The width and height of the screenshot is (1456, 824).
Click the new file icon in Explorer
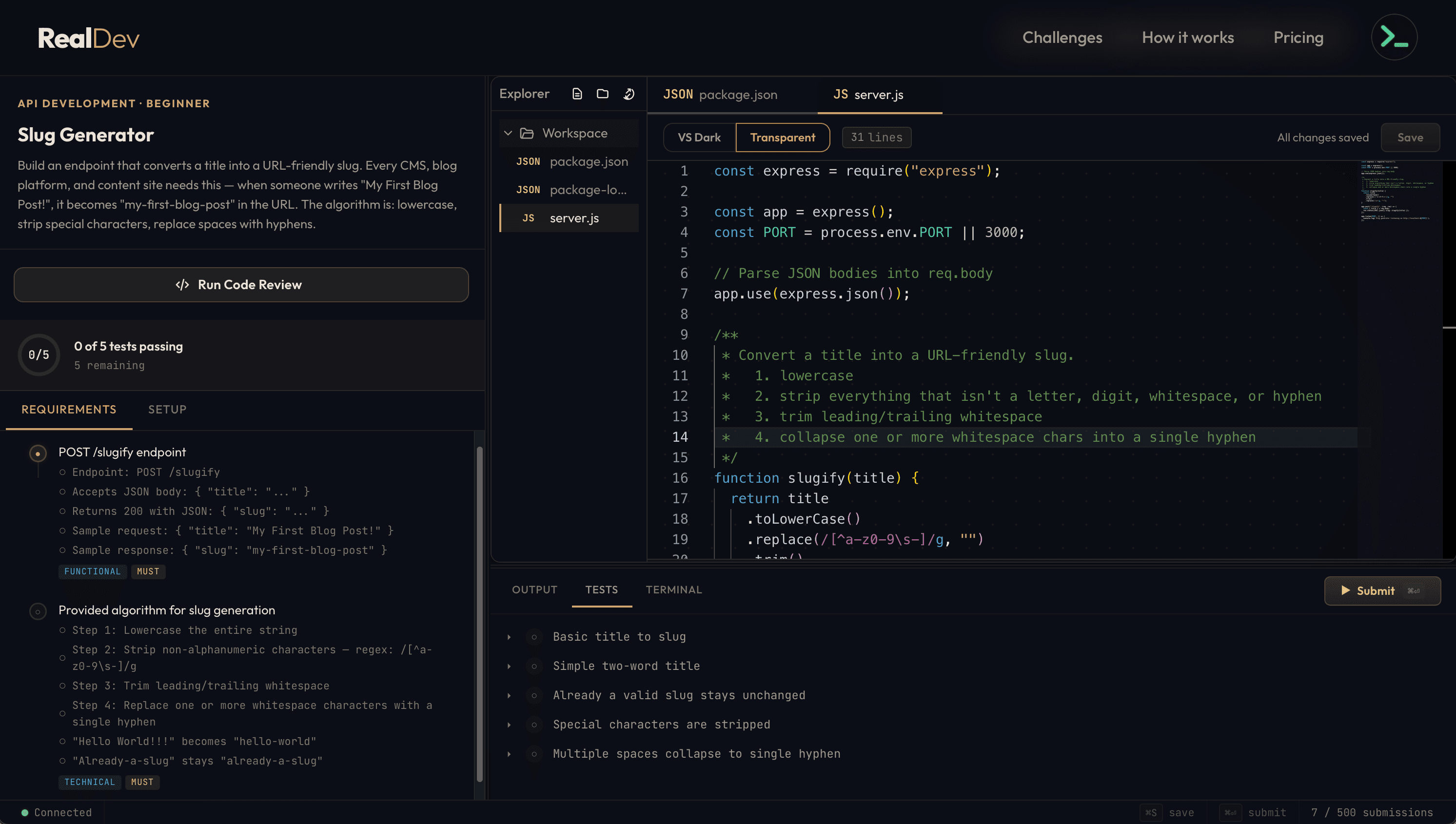577,94
